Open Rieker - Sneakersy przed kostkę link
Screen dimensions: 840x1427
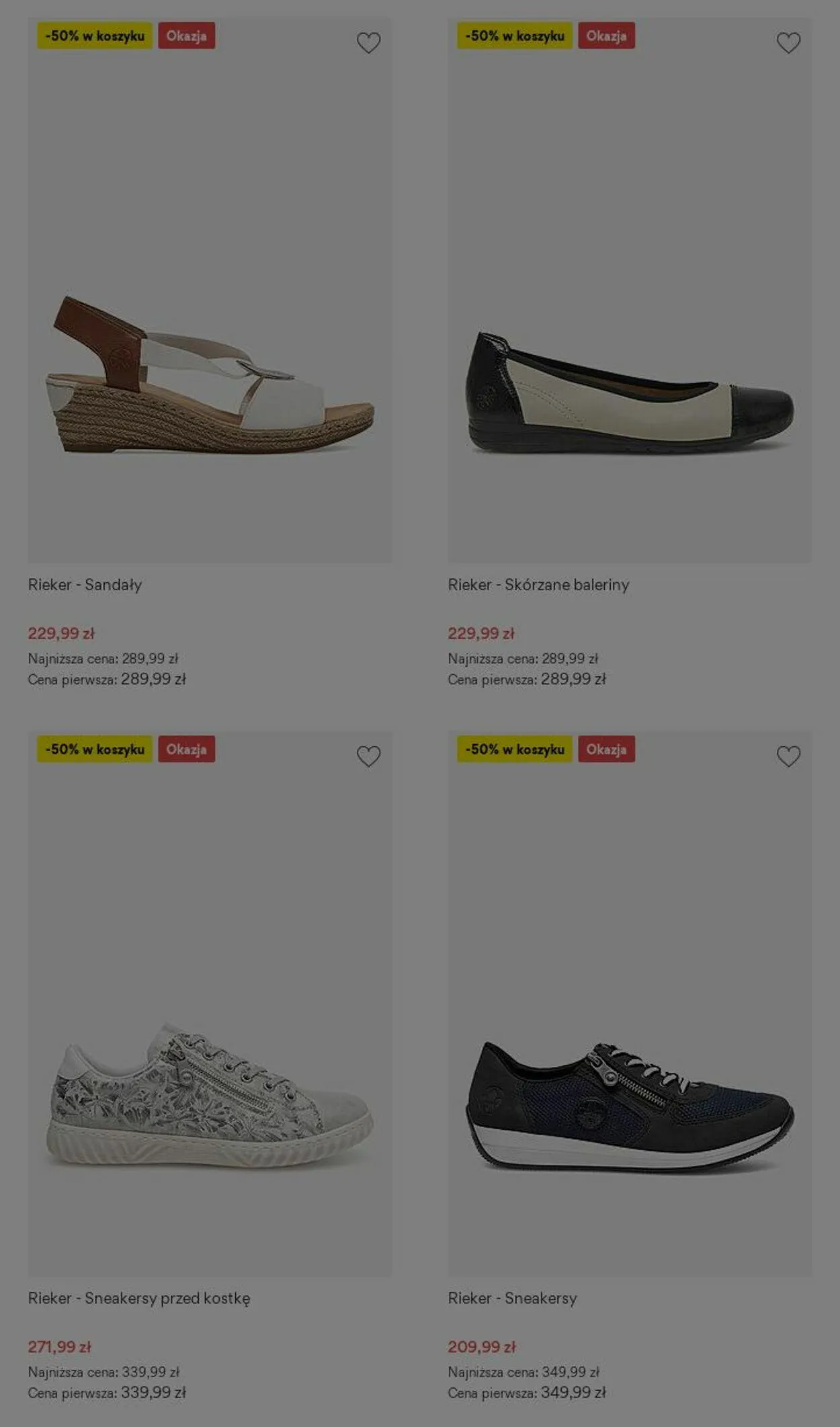(x=138, y=1298)
